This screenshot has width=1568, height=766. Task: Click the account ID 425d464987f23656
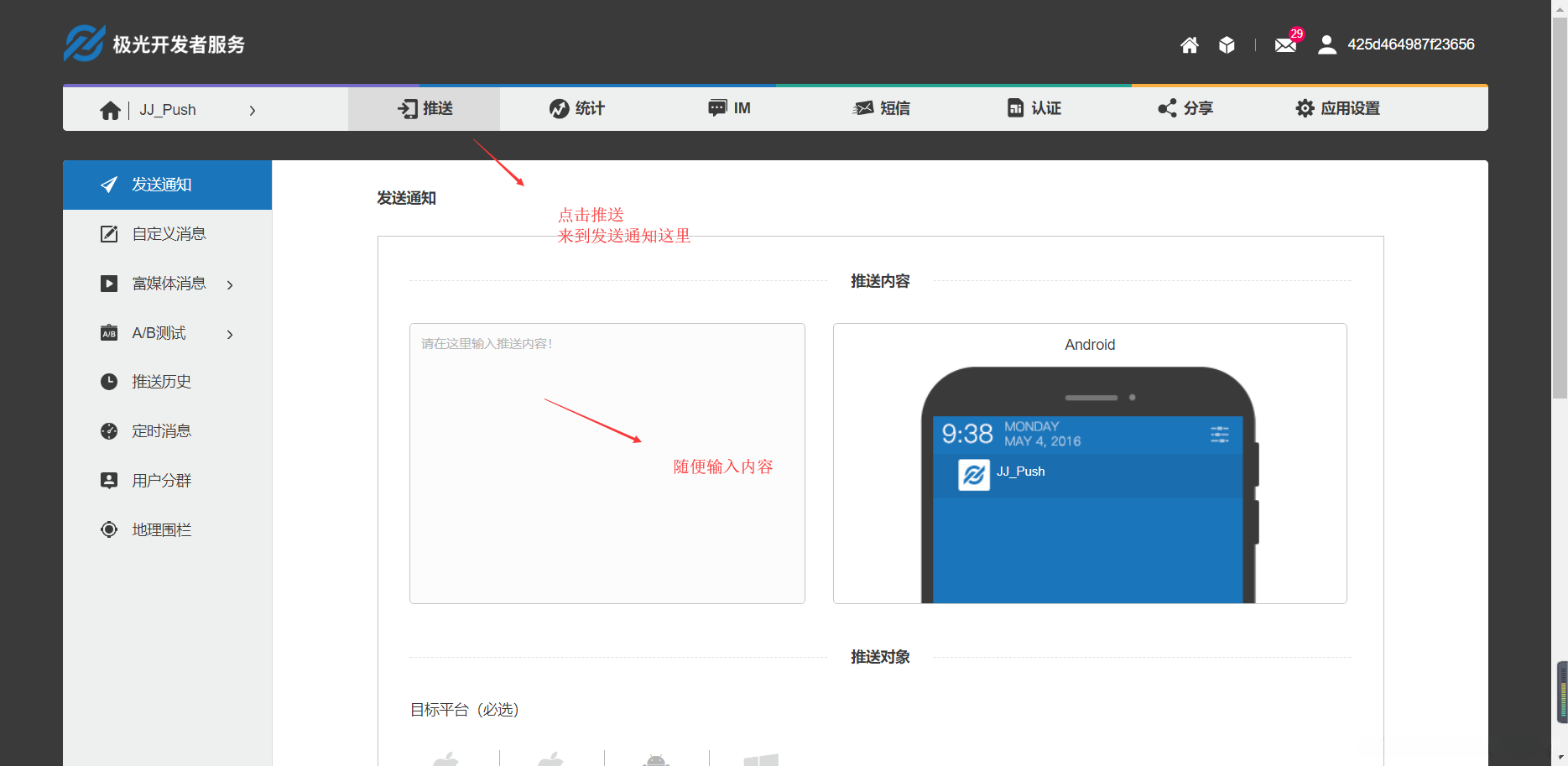(x=1410, y=44)
